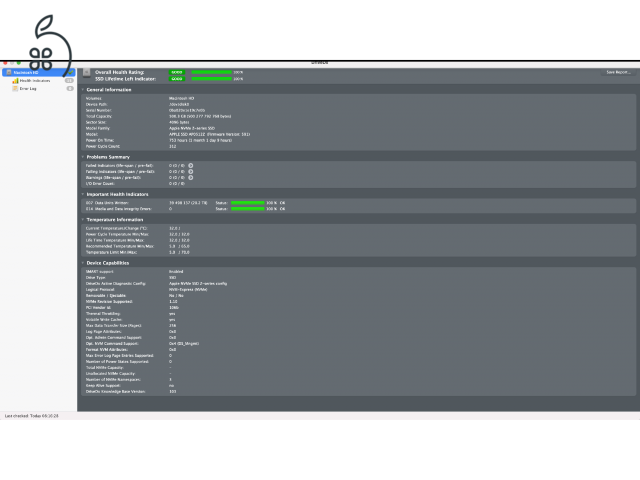Click Current Temperature/Change label
The image size is (640, 480).
[x=116, y=228]
